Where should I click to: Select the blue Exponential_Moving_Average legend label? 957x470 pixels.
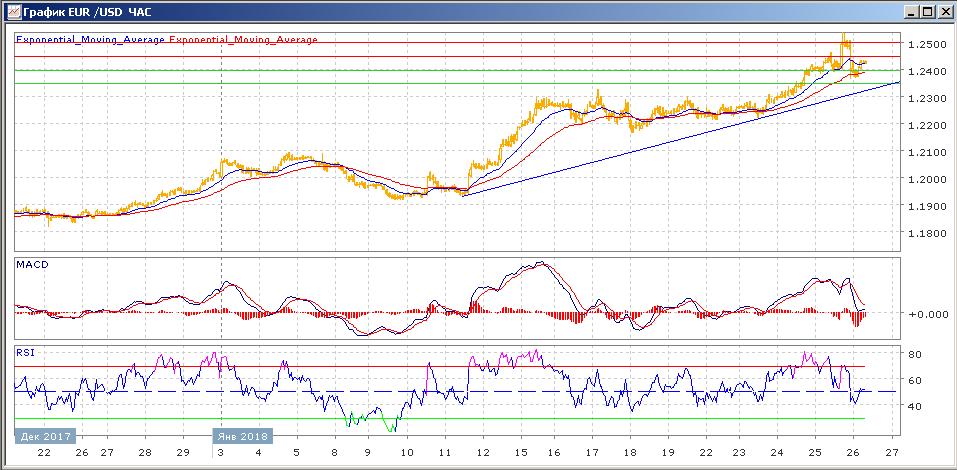(90, 40)
